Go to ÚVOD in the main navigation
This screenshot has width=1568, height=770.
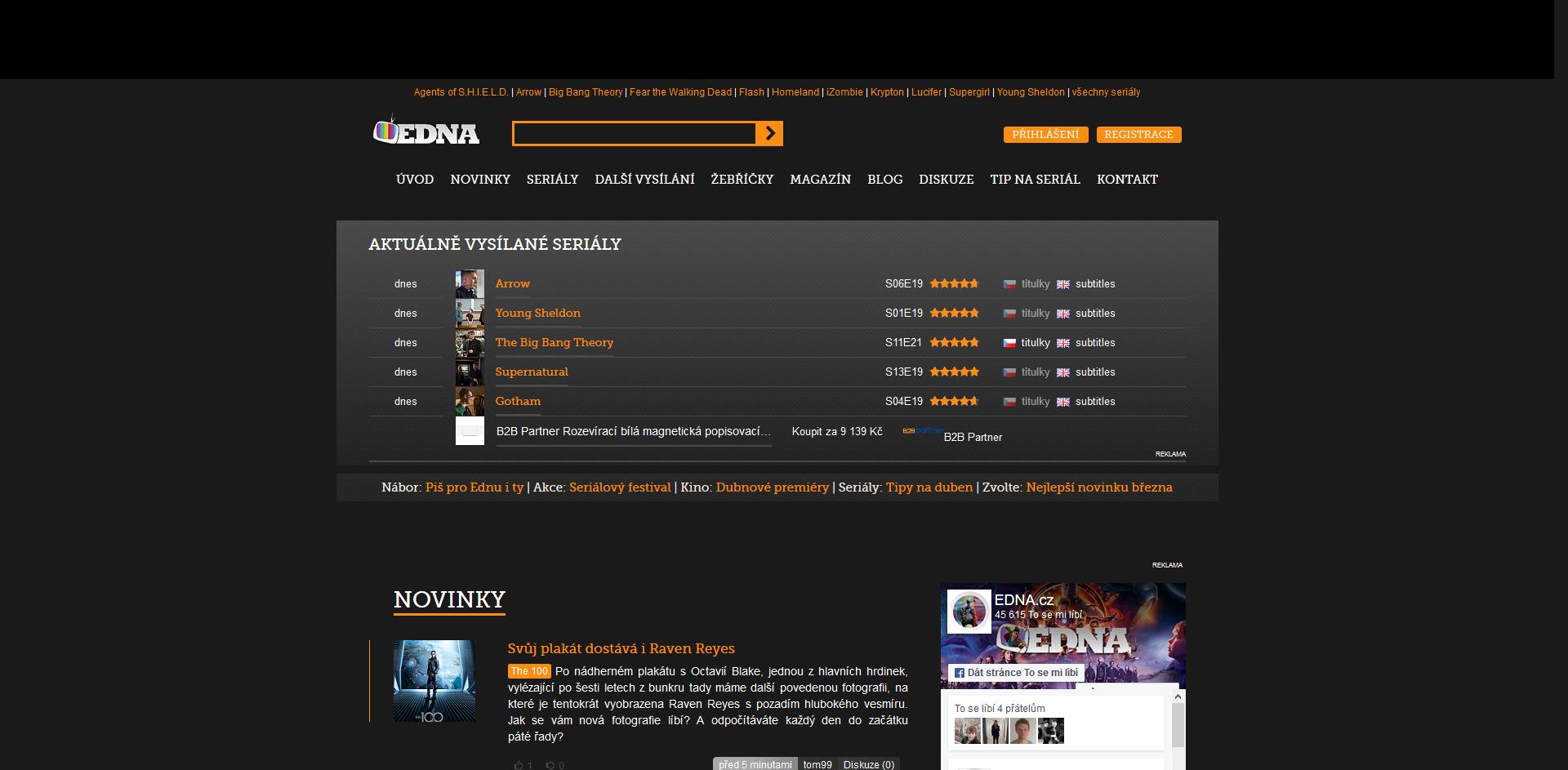(x=415, y=180)
